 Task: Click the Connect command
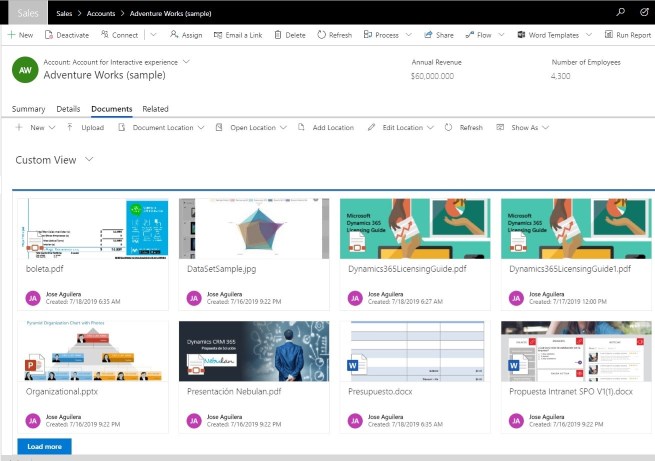119,35
